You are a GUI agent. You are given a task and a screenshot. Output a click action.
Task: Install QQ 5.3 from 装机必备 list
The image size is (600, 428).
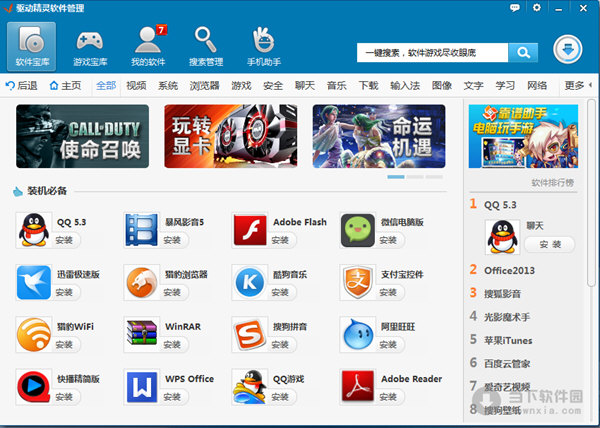pyautogui.click(x=64, y=240)
